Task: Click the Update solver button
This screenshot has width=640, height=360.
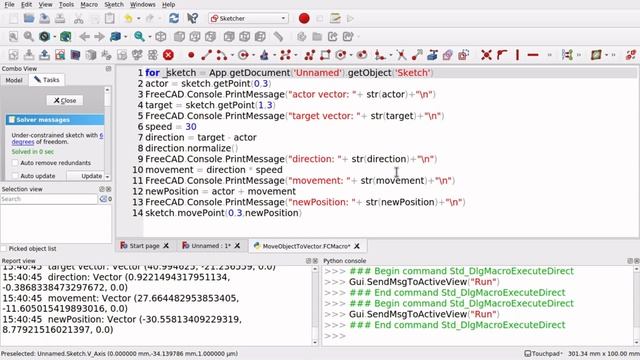Action: 87,176
